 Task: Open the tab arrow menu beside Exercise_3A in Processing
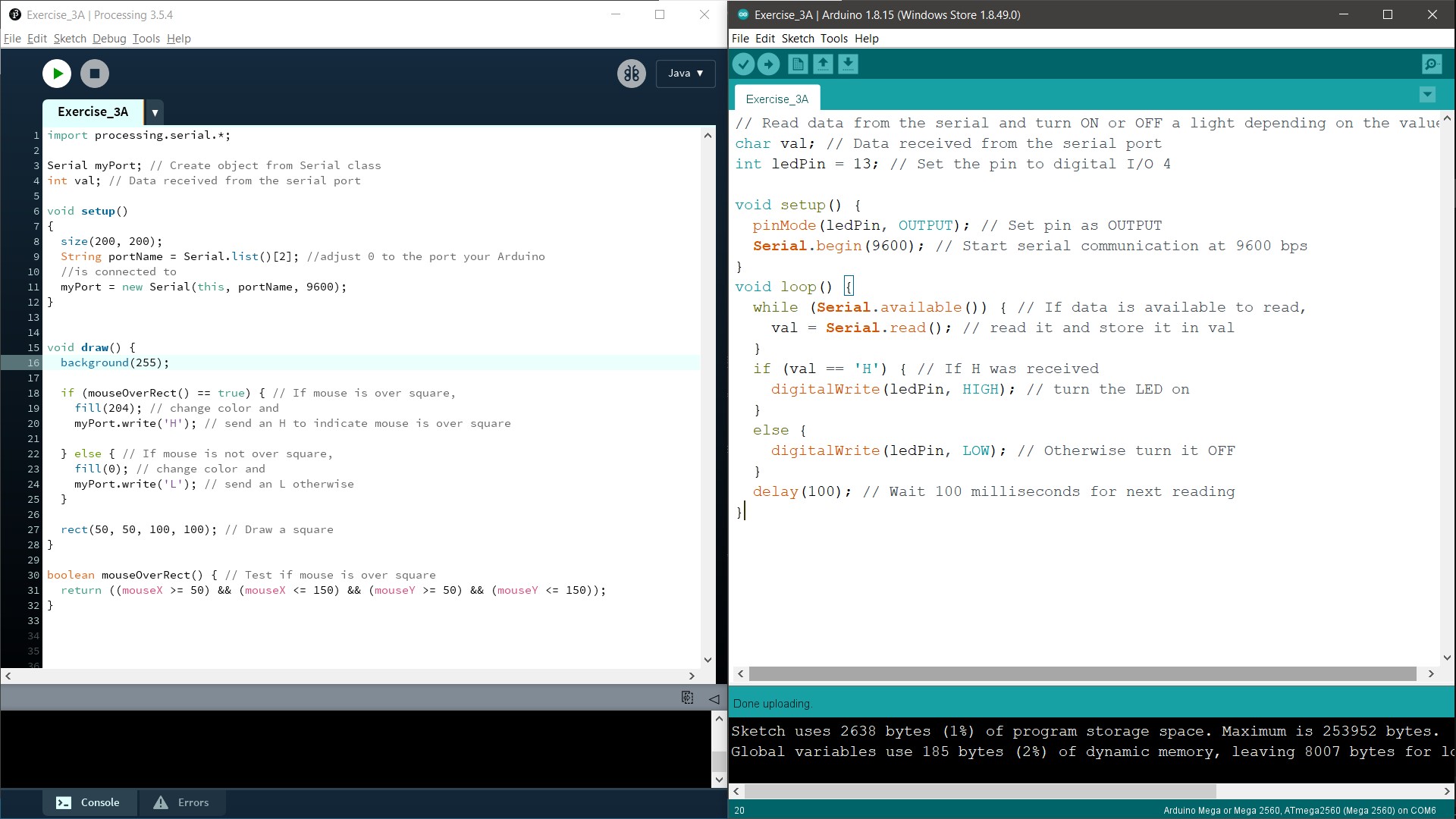point(155,113)
